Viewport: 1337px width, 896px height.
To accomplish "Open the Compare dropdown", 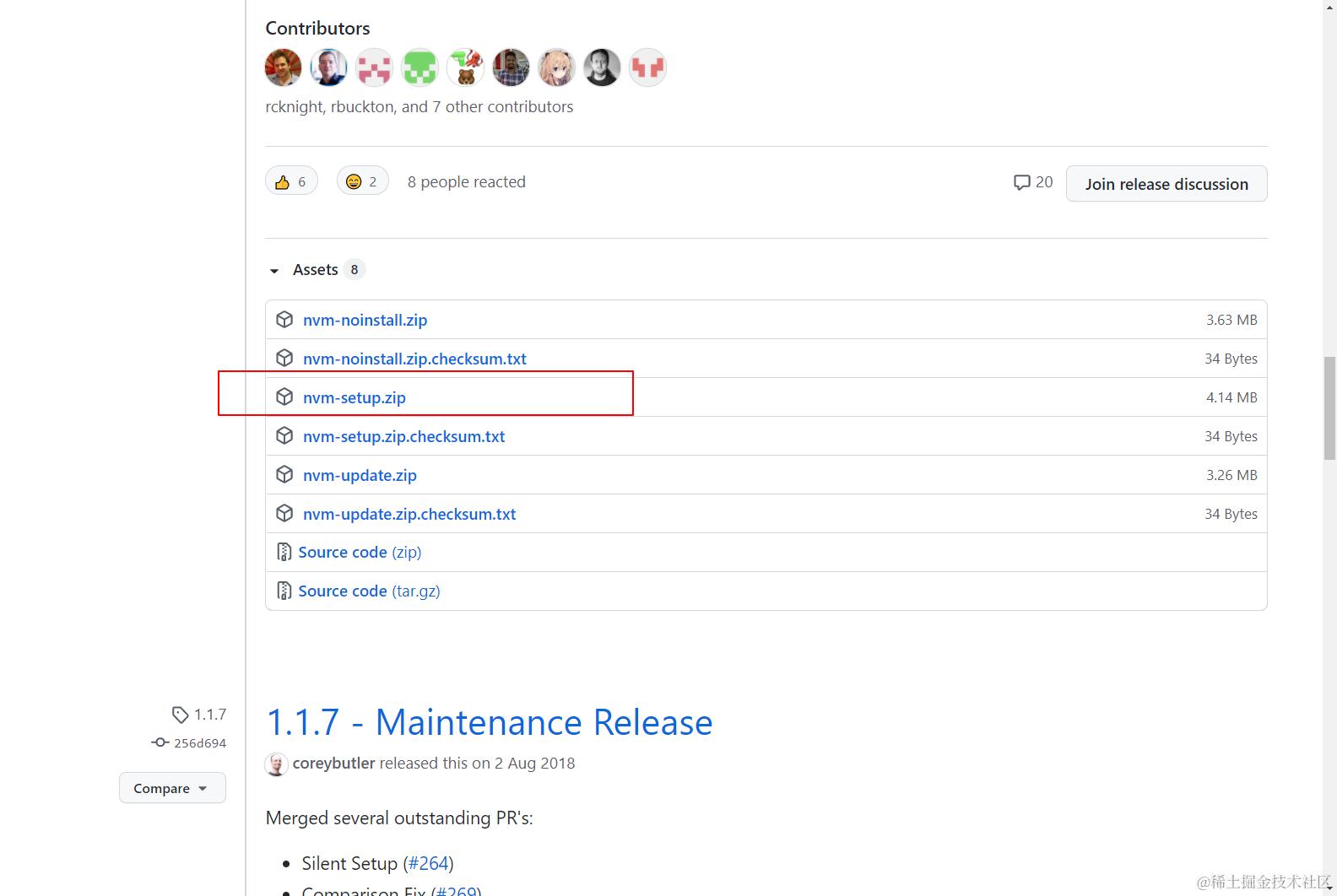I will pos(172,788).
